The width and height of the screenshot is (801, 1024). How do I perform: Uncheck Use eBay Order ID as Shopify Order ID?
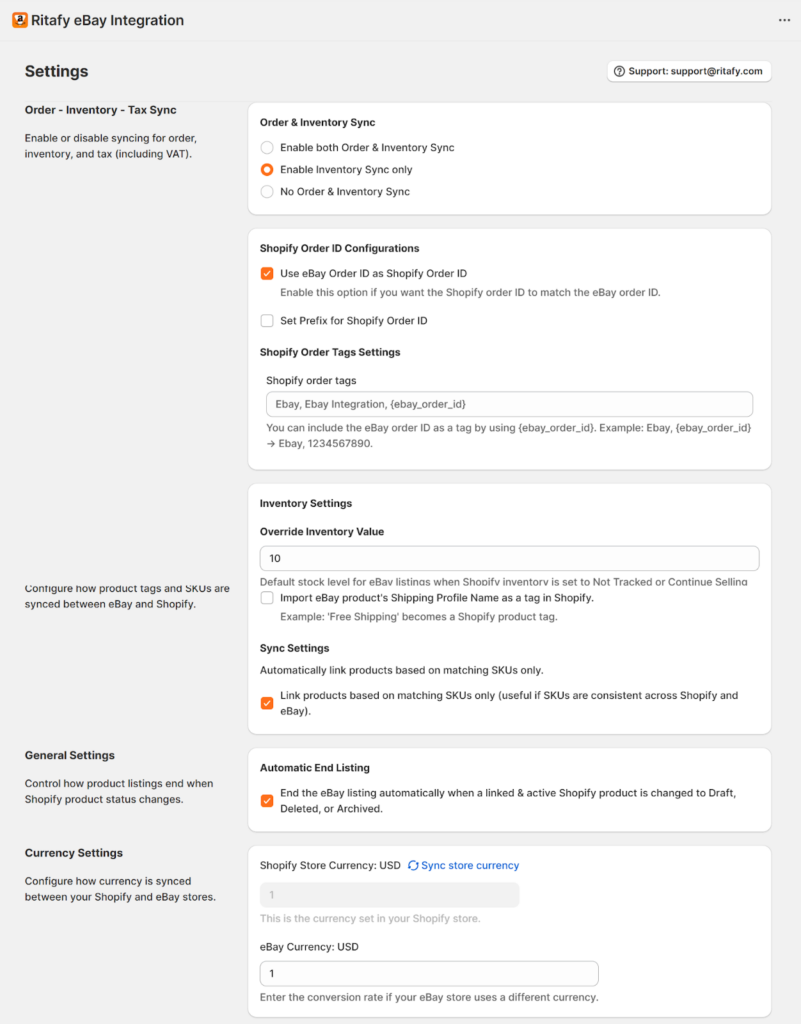coord(267,274)
